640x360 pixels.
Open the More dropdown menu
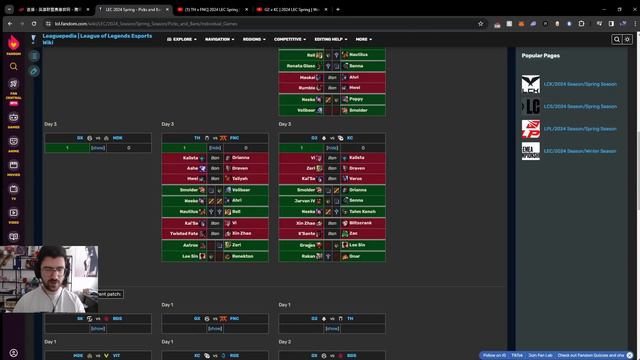coord(364,39)
